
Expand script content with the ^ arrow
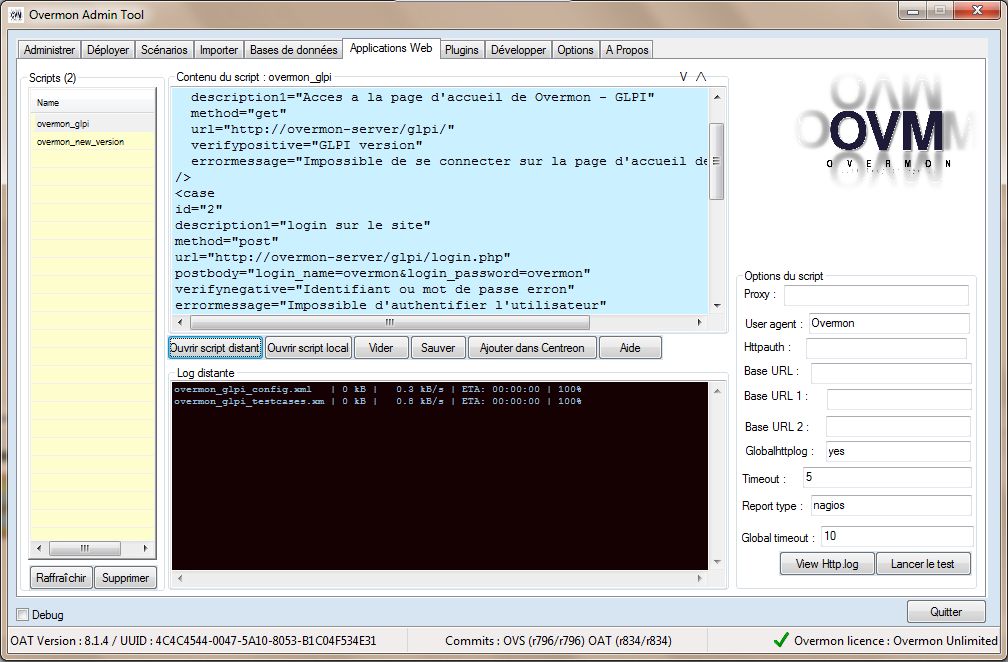[x=701, y=77]
